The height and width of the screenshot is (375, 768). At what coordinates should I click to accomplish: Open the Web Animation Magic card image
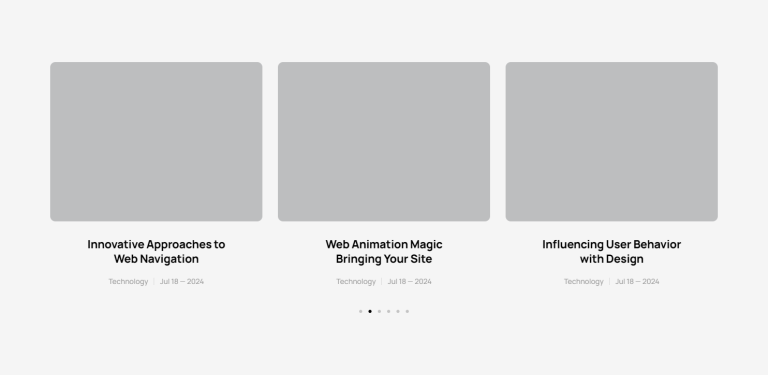click(384, 141)
